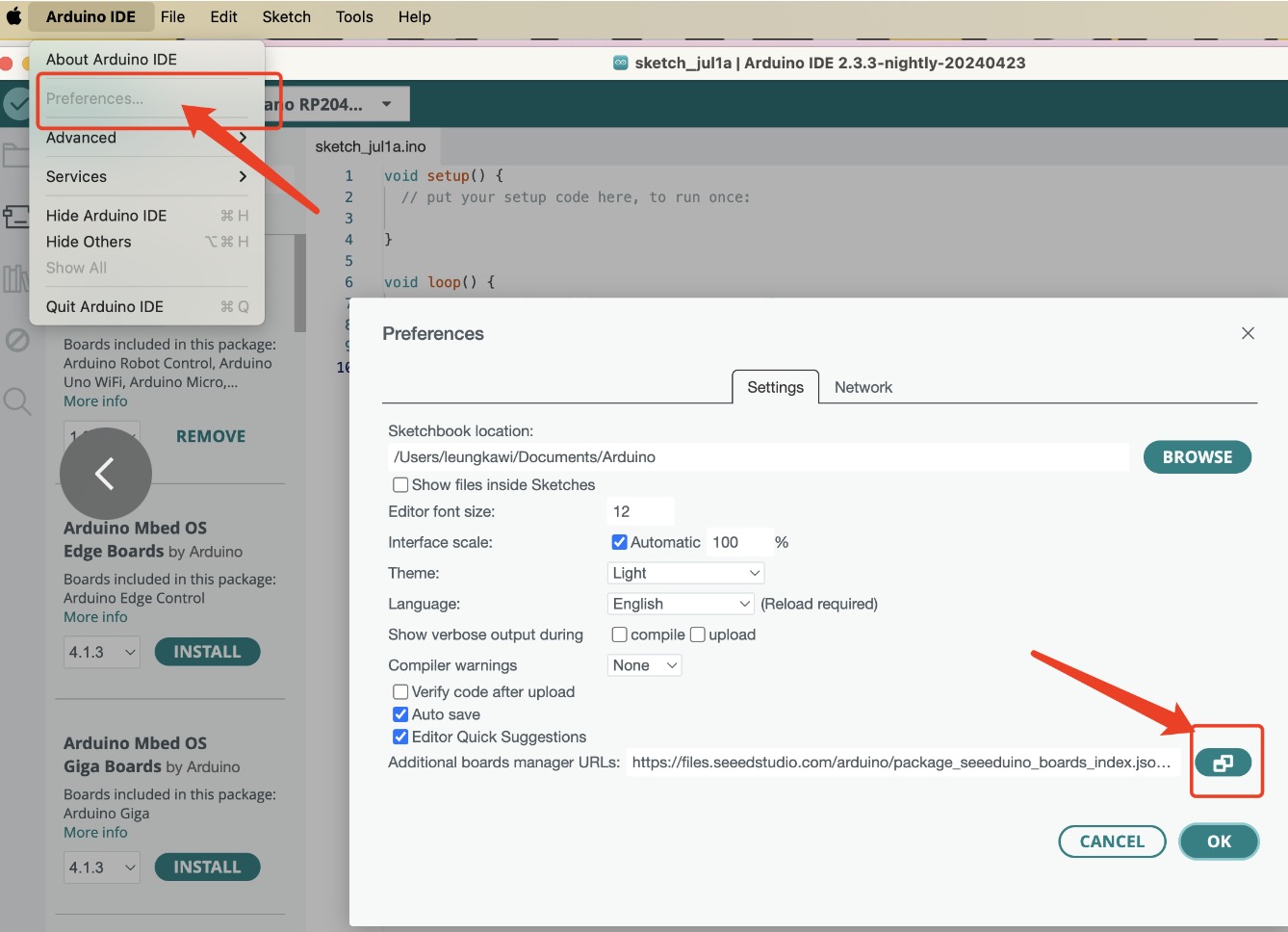The height and width of the screenshot is (932, 1288).
Task: Click the boards manager list scrollbar
Action: (x=300, y=282)
